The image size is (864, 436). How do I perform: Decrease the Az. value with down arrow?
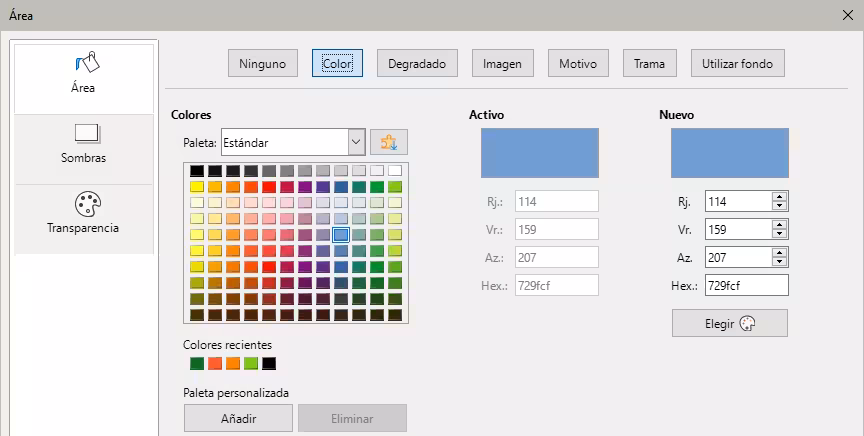pyautogui.click(x=779, y=262)
